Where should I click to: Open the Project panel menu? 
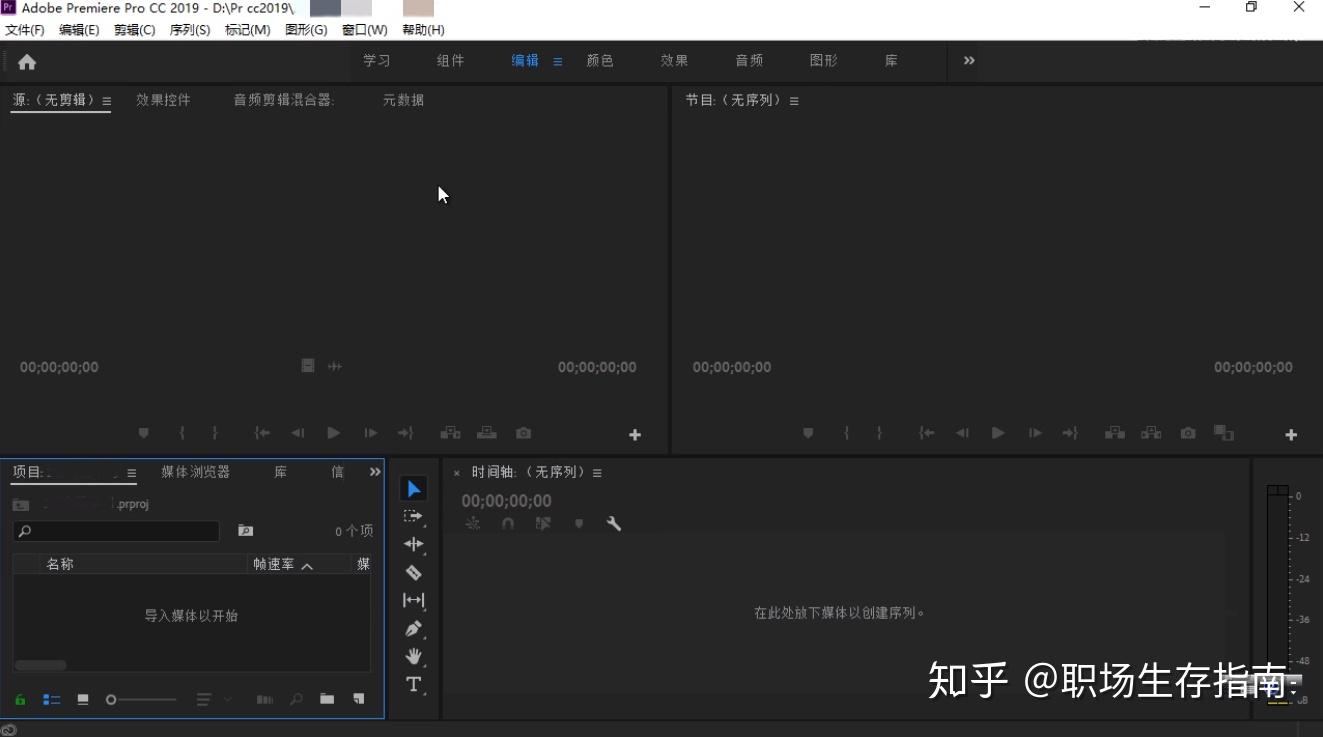coord(131,473)
